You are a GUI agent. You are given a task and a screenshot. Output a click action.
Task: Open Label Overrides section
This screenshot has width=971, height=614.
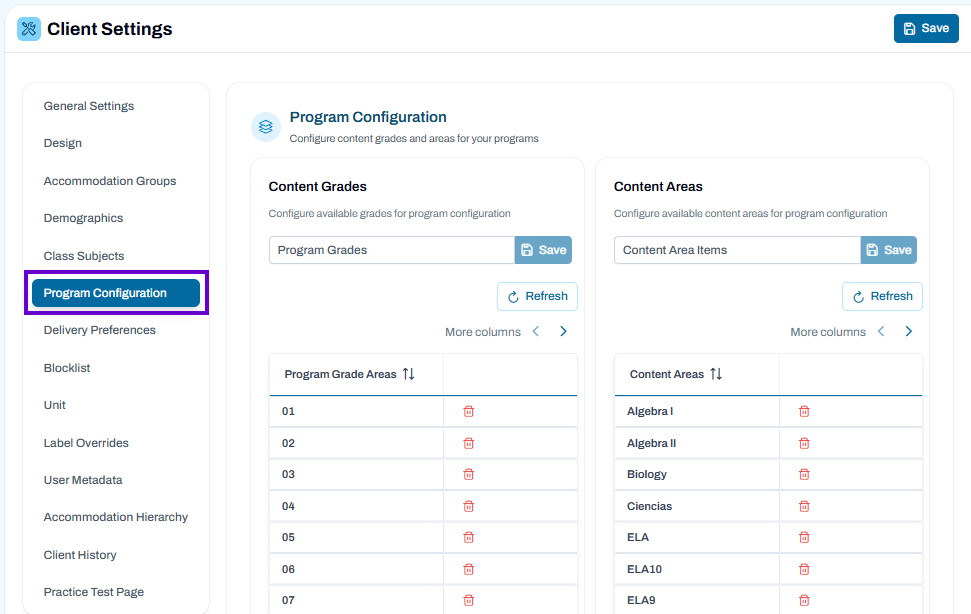click(86, 443)
